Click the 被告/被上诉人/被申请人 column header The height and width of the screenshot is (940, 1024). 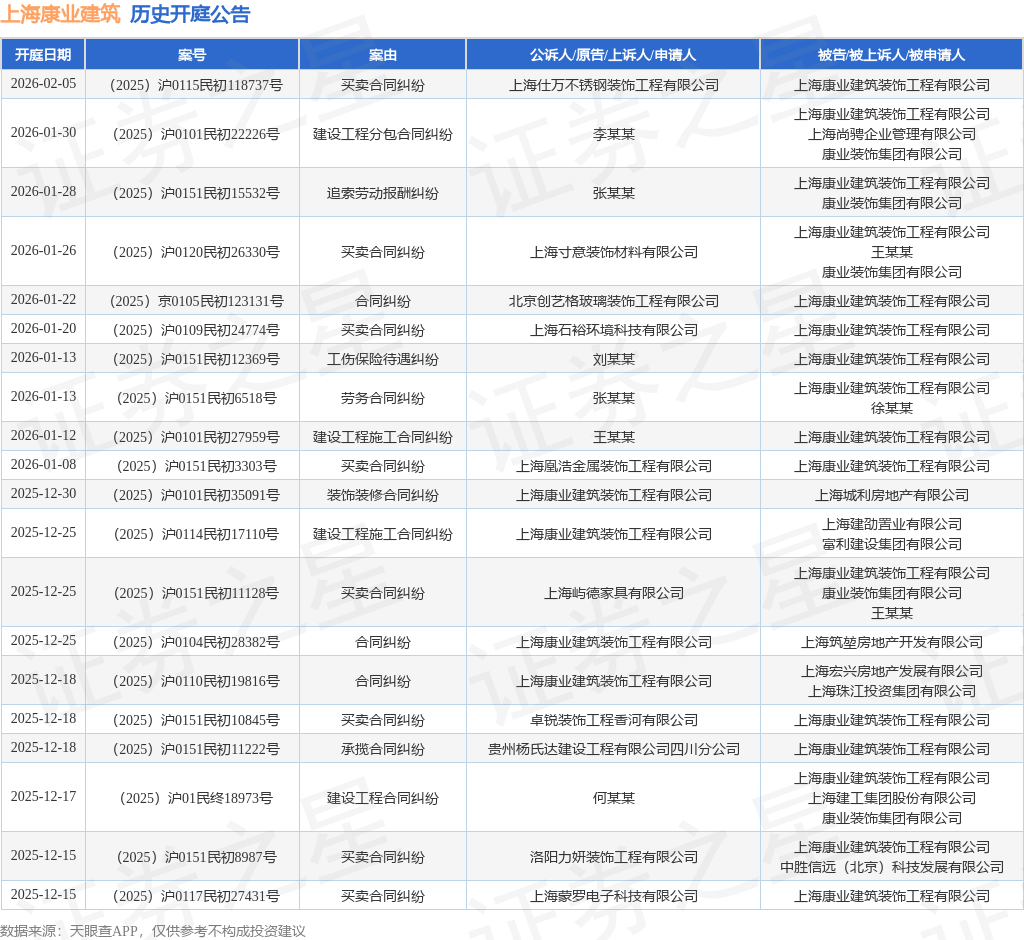tap(891, 55)
